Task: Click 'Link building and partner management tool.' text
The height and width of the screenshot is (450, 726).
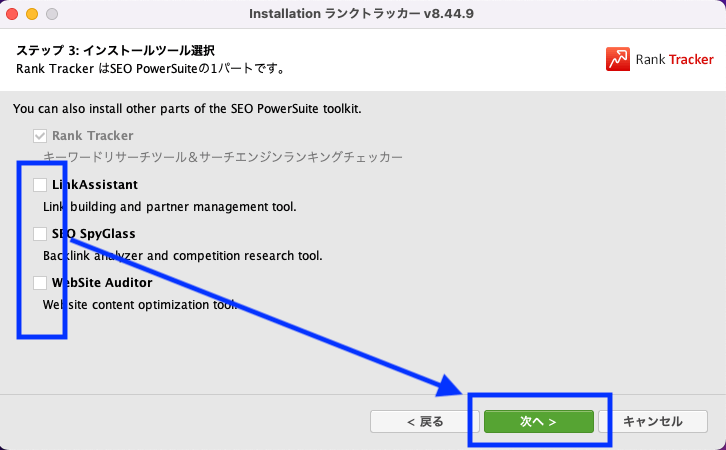Action: 169,206
